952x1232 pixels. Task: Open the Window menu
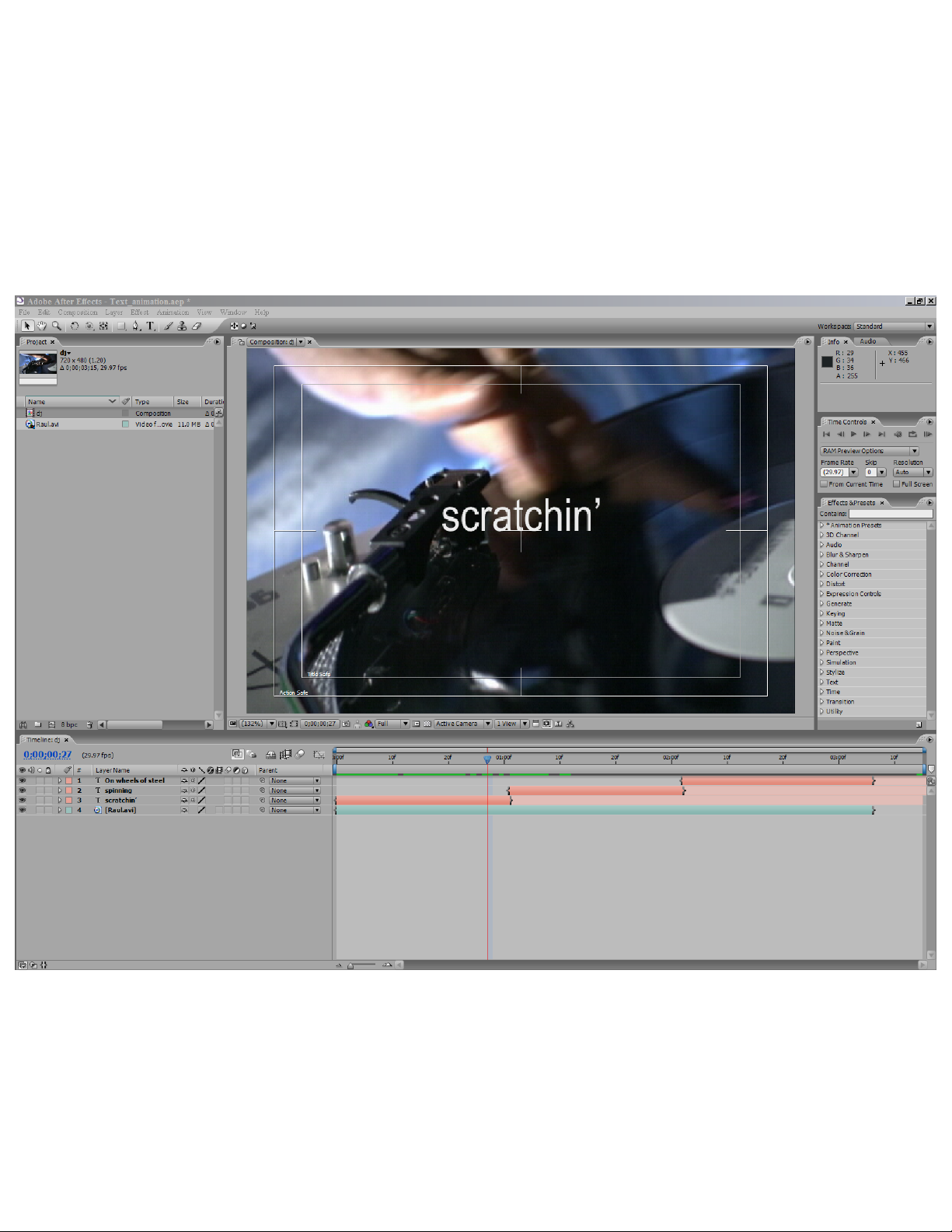(x=233, y=312)
